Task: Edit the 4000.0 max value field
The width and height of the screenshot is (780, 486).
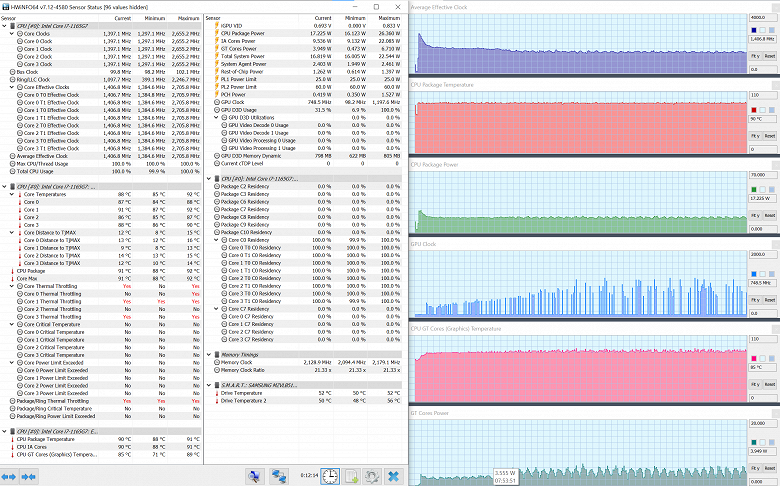Action: (762, 19)
